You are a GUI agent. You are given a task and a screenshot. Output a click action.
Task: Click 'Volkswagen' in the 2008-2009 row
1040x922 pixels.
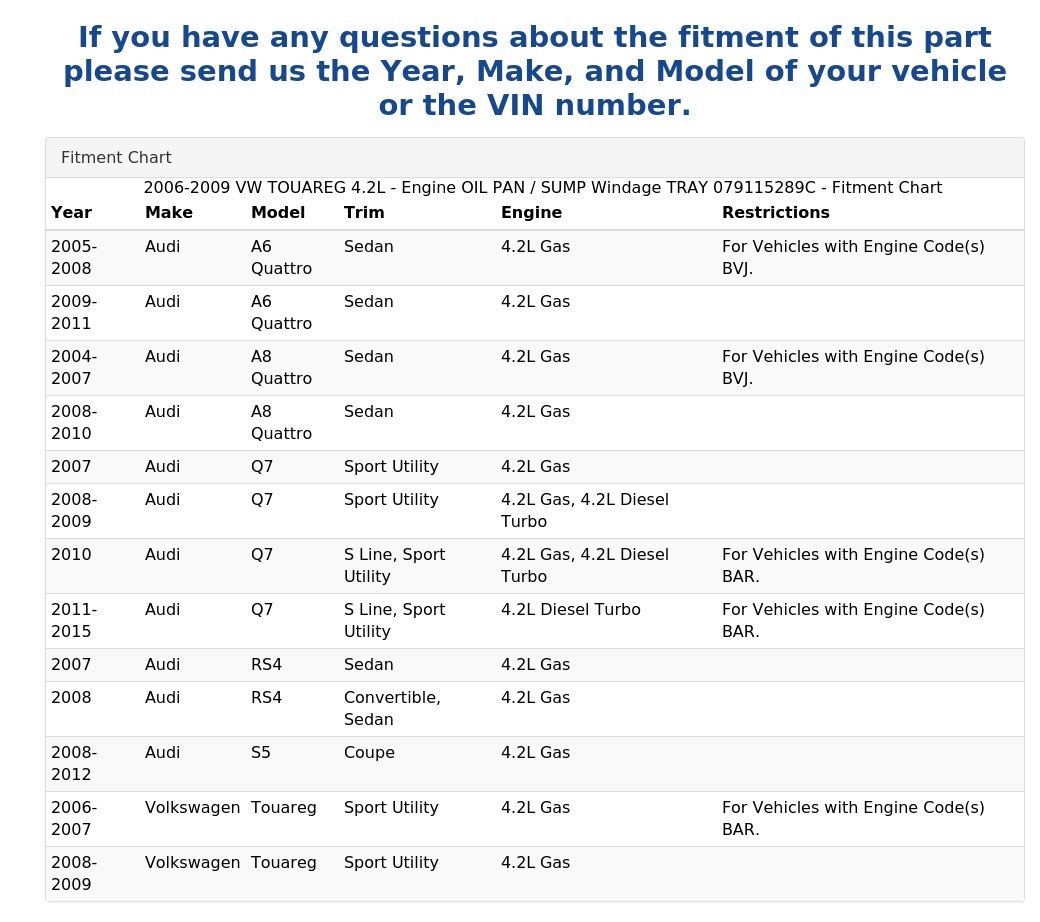point(192,863)
